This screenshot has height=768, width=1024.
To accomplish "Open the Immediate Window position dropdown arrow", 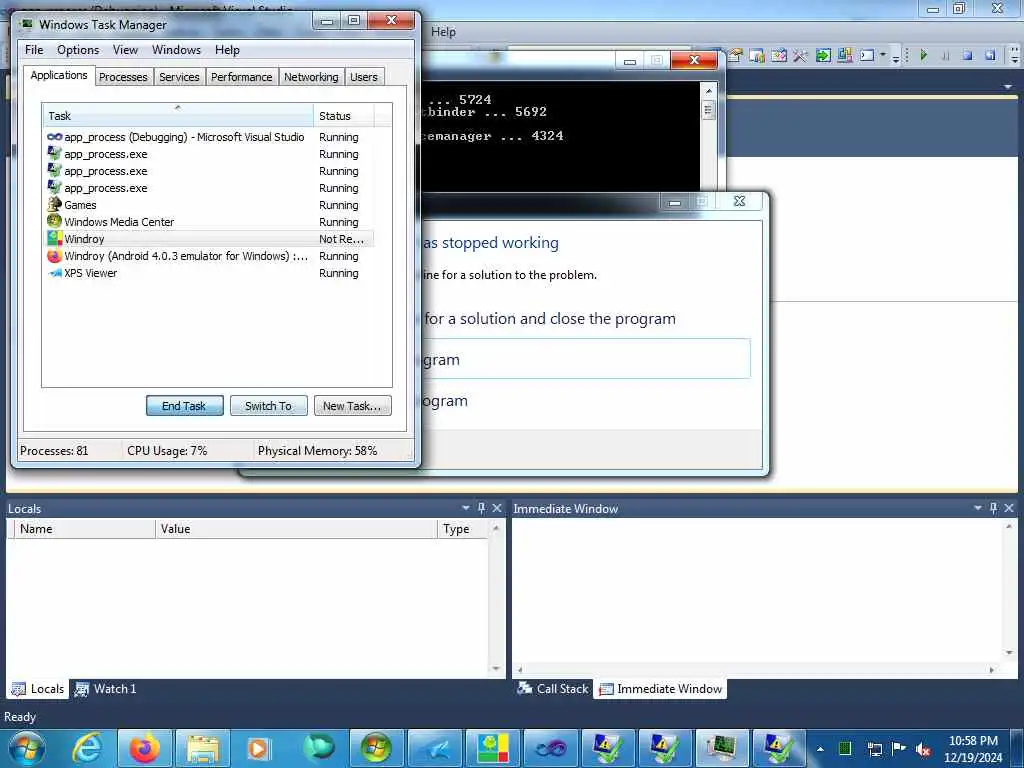I will point(978,508).
